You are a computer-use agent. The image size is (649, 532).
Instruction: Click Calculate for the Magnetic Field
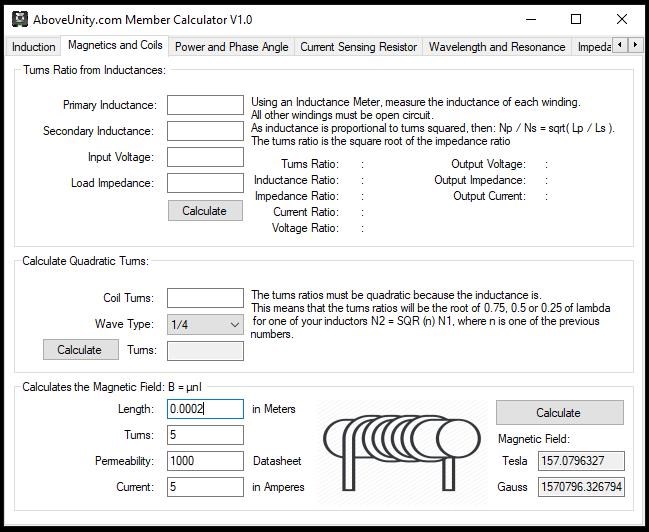coord(560,412)
